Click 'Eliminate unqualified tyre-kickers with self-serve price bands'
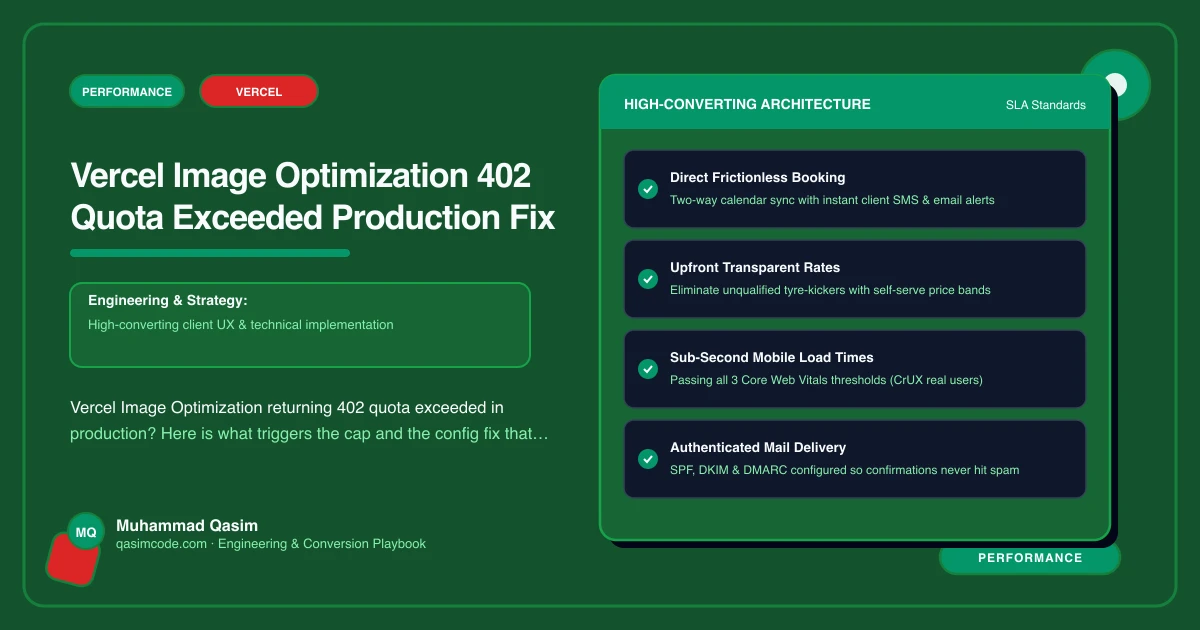 tap(830, 290)
